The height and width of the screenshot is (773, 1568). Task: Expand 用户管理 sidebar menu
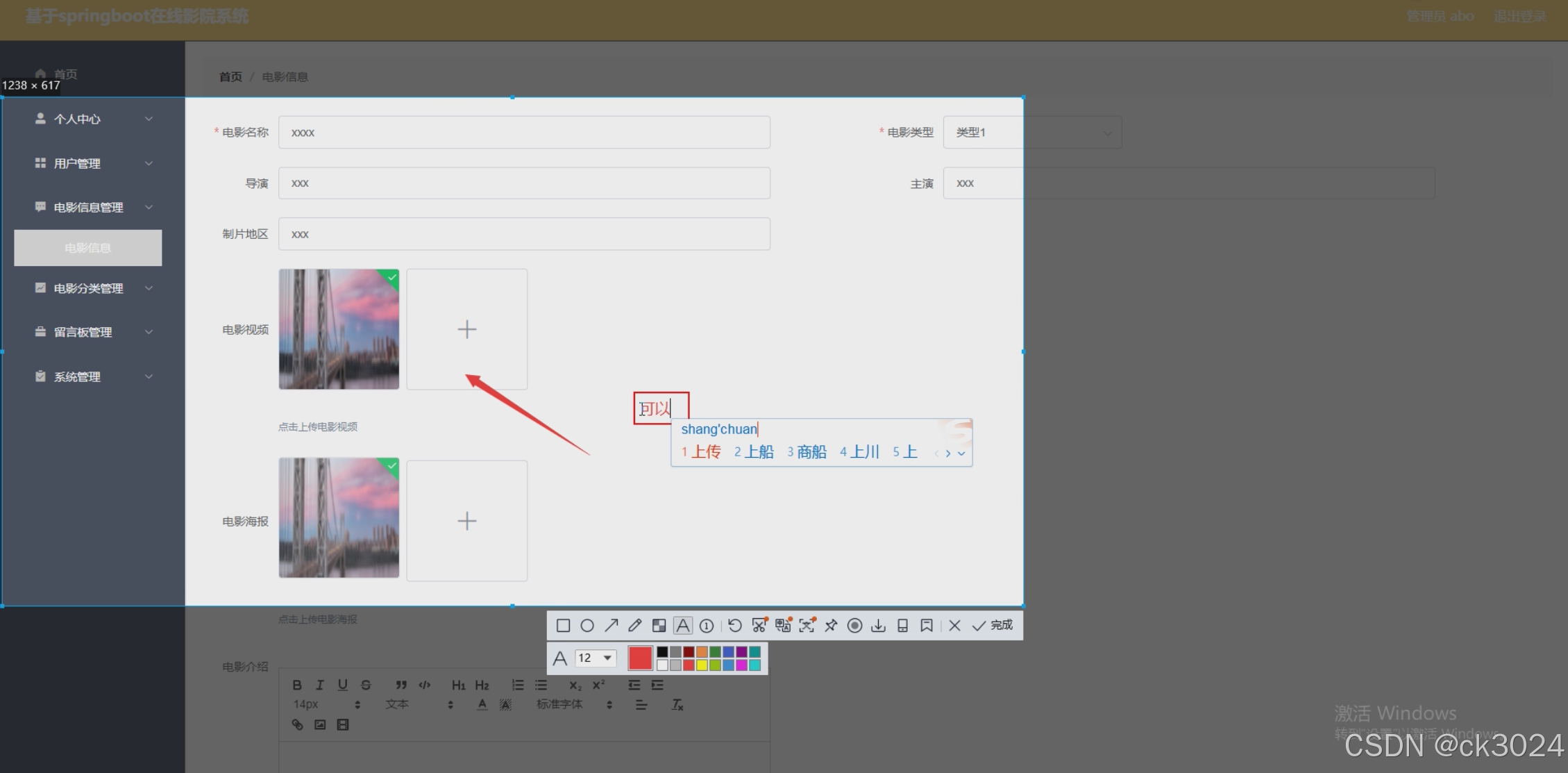[x=93, y=163]
